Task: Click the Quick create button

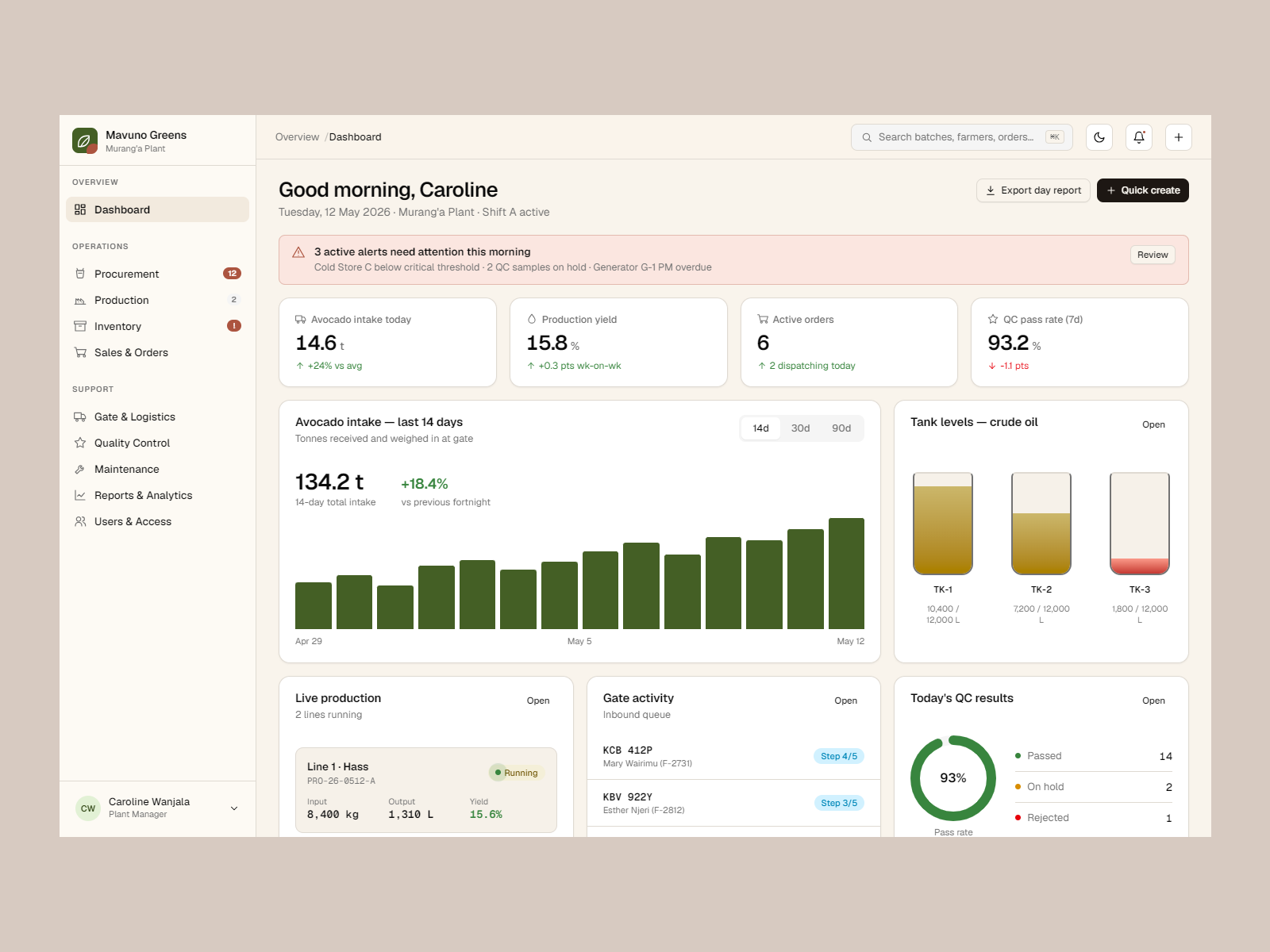Action: tap(1143, 190)
